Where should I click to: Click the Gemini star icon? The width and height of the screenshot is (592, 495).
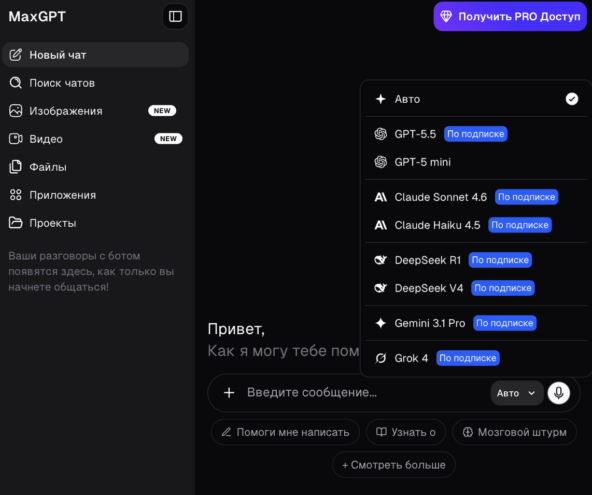coord(381,323)
